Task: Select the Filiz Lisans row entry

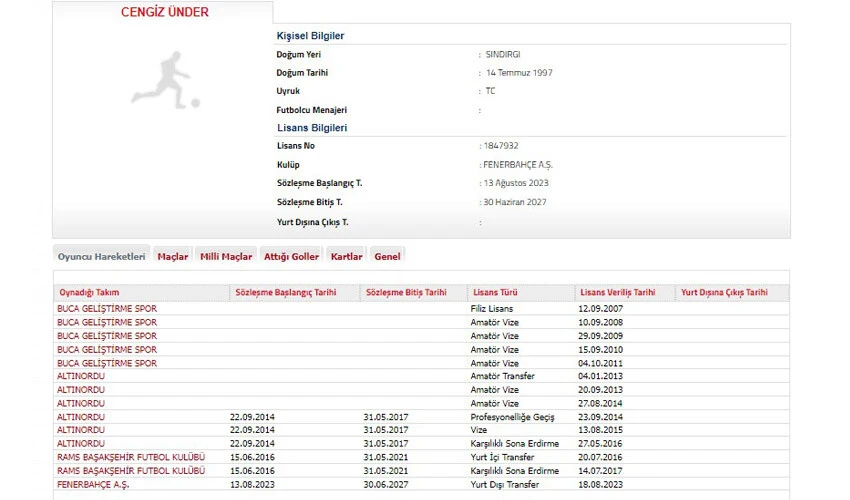Action: 491,309
